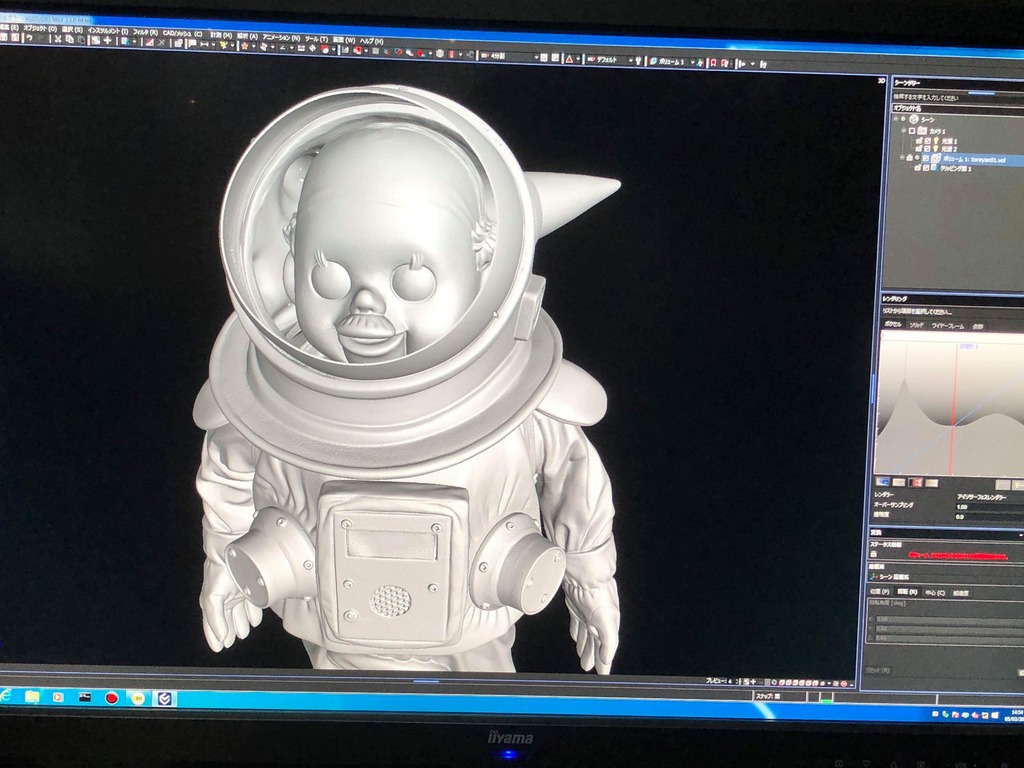Viewport: 1024px width, 768px height.
Task: Collapse the ボリューム 1 tree node
Action: [902, 158]
